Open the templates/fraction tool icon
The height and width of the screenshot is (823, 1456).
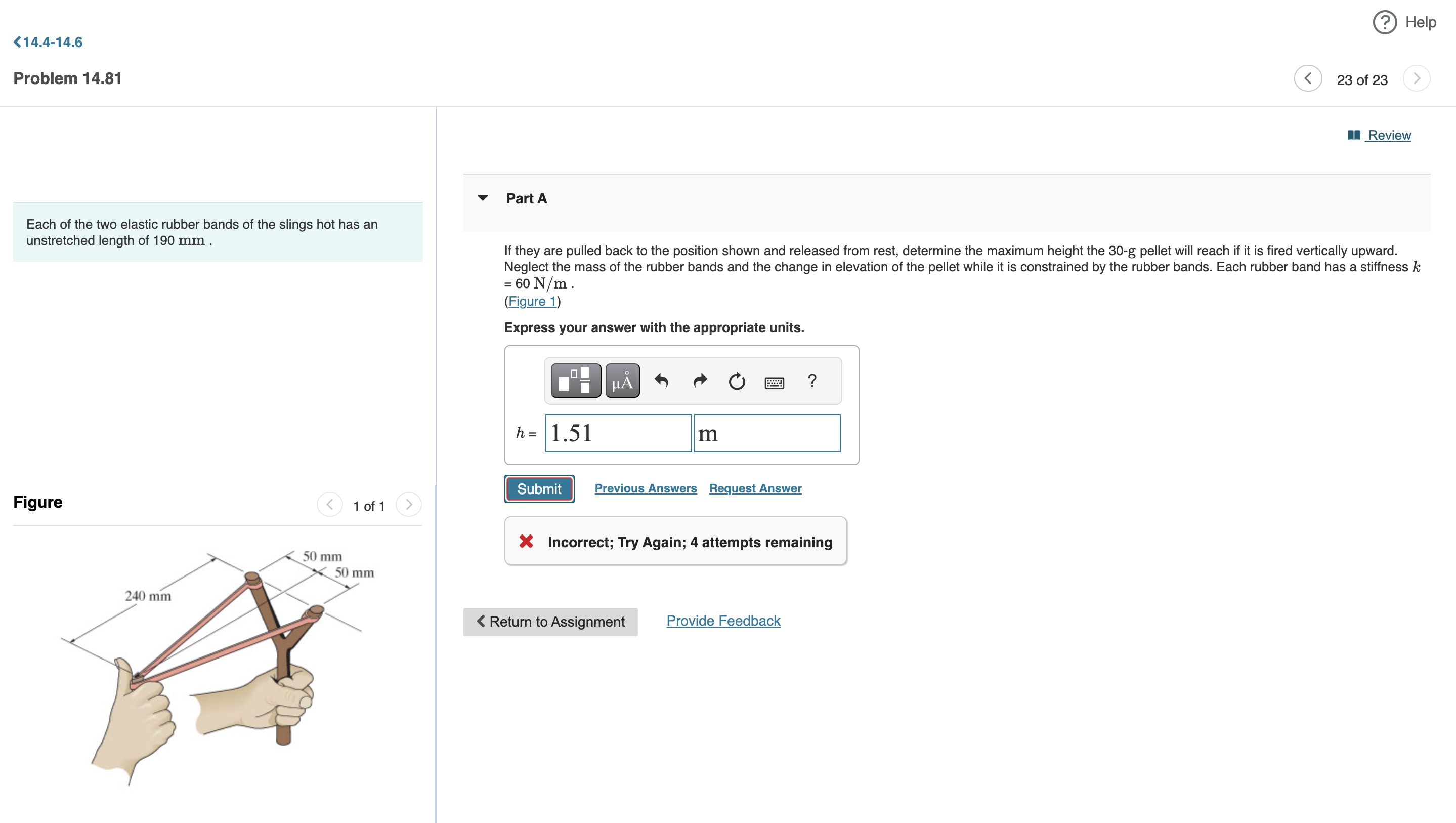(x=575, y=381)
